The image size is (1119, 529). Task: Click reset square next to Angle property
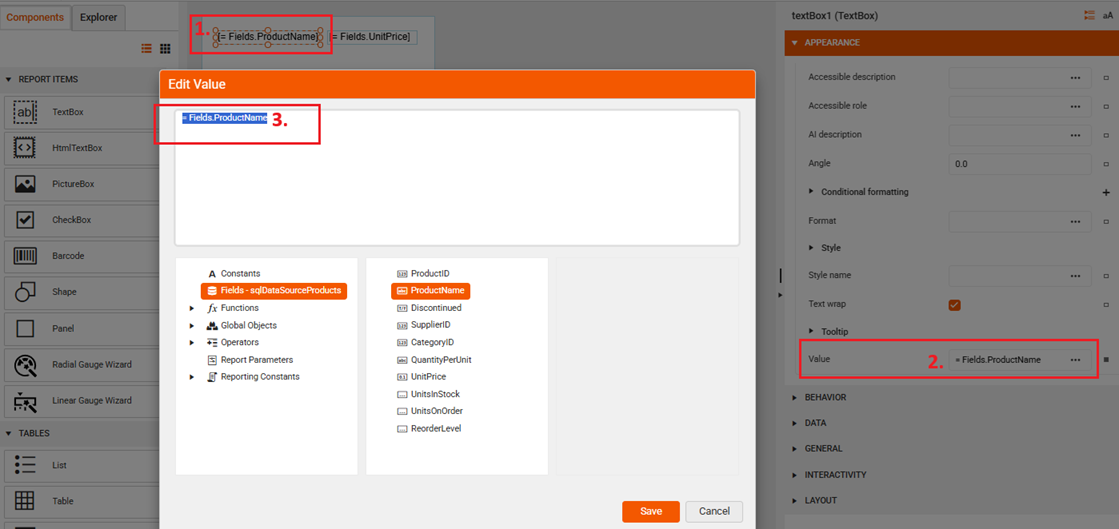click(x=1106, y=163)
